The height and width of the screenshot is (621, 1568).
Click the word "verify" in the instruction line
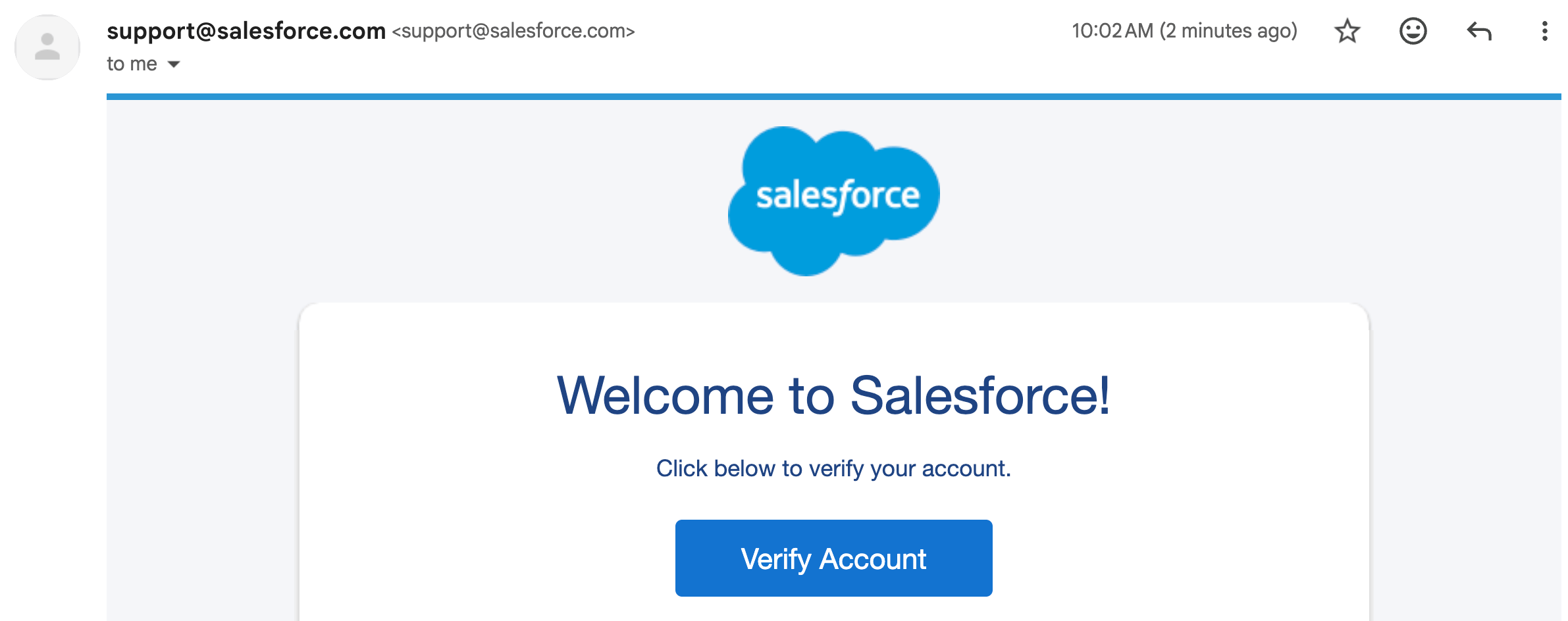coord(836,469)
